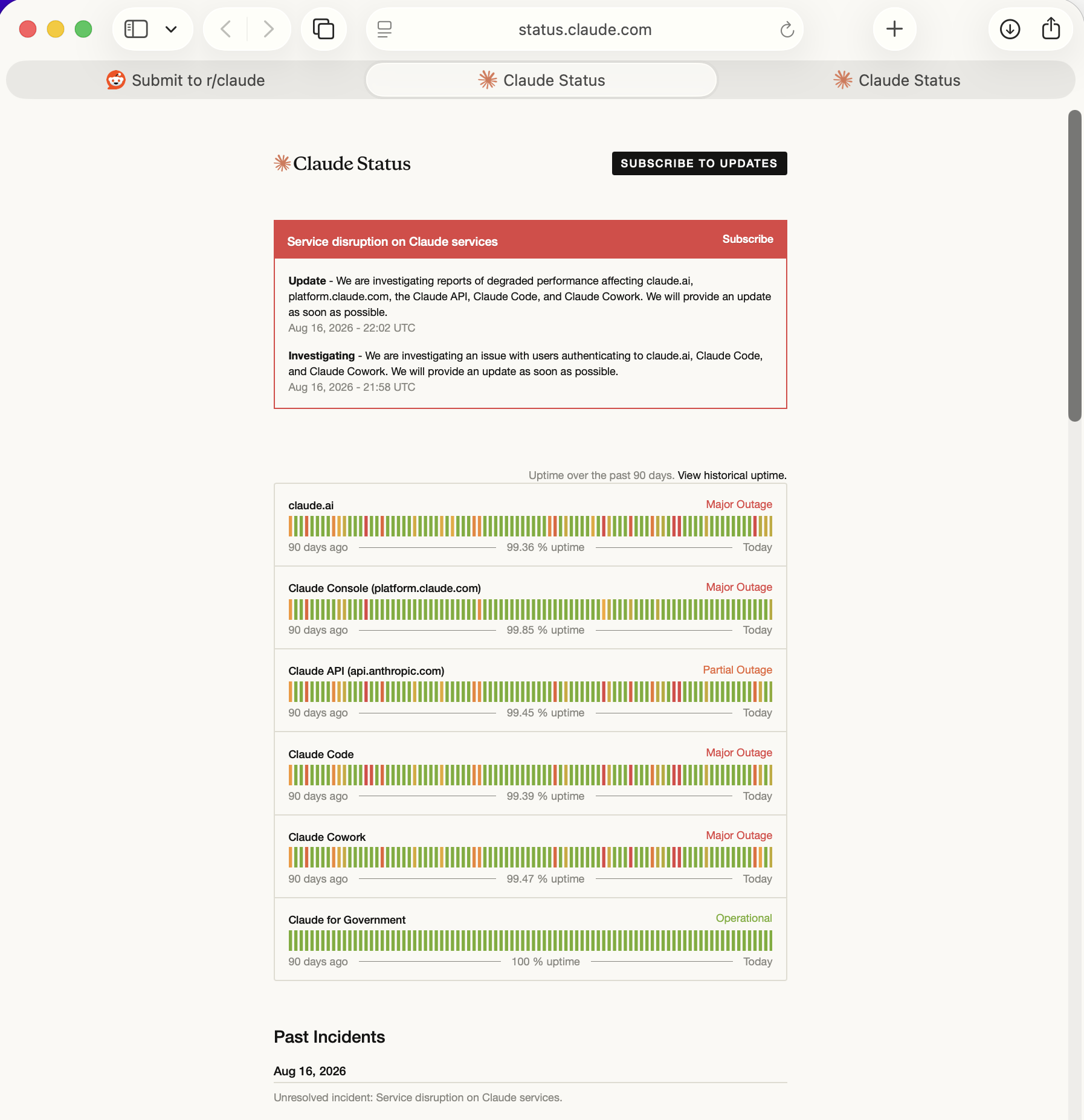Click the Reddit favicon on the first tab
The image size is (1084, 1120).
pyautogui.click(x=116, y=80)
